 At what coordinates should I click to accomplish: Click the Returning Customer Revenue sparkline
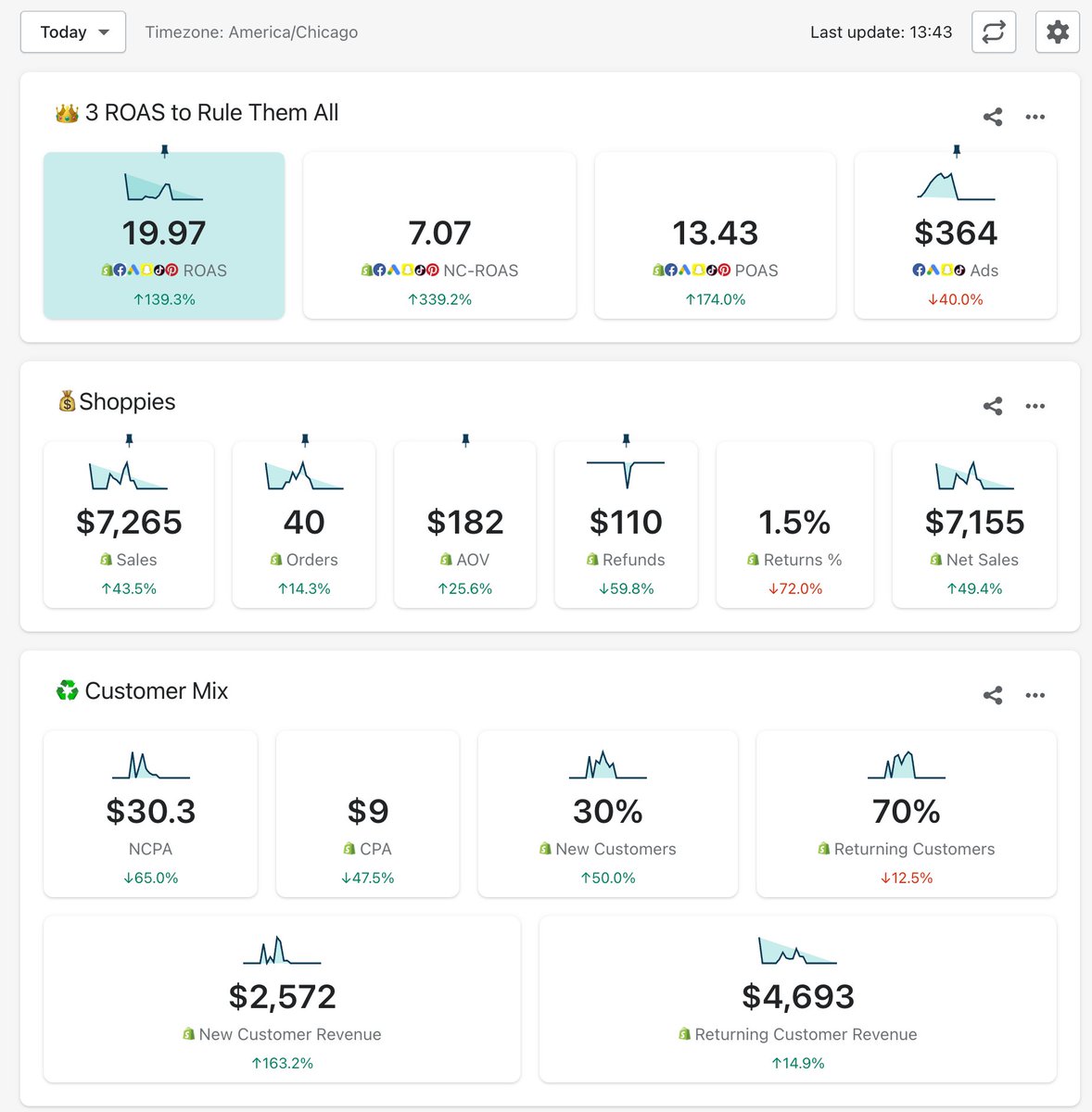798,950
